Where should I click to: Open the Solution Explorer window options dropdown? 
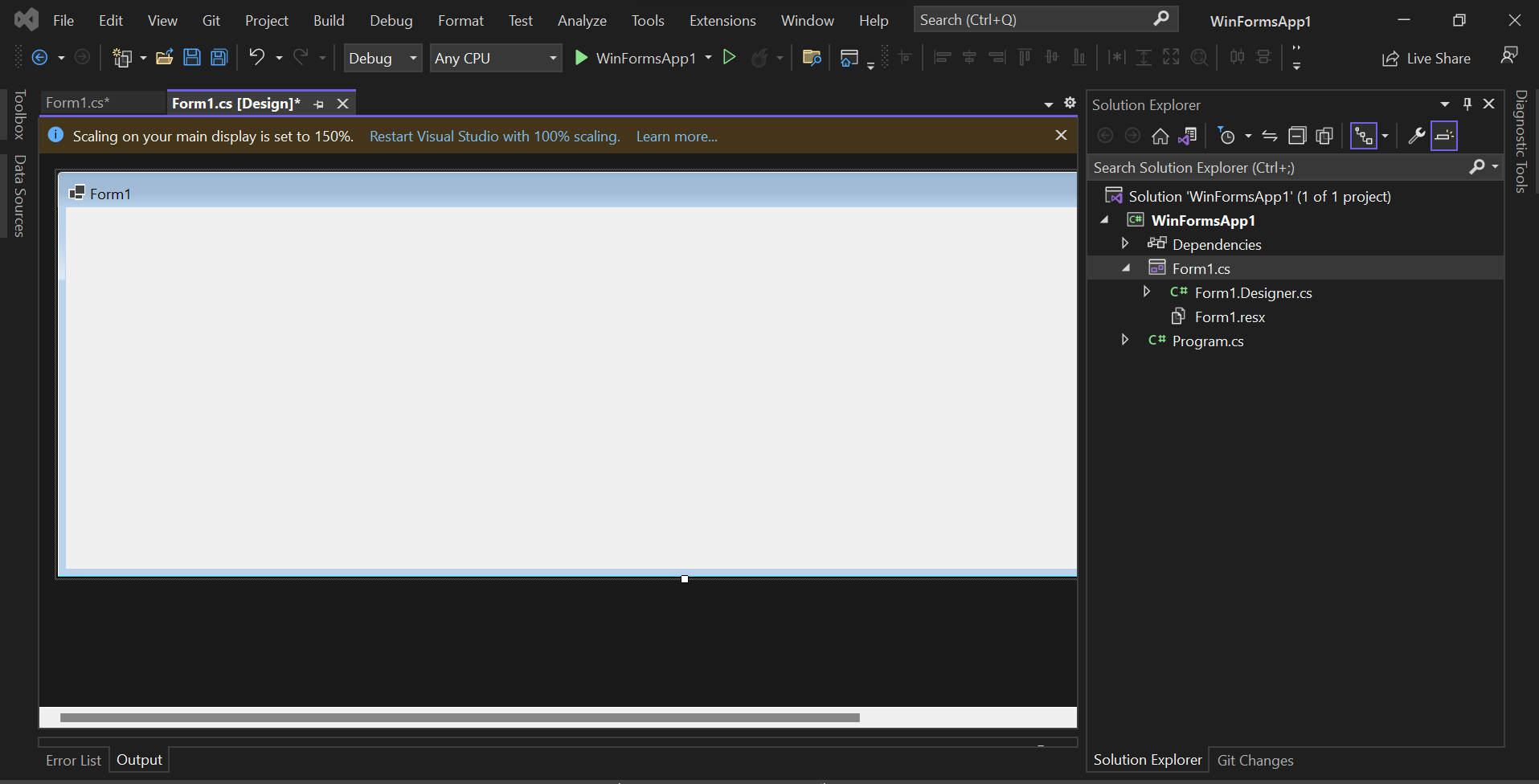pyautogui.click(x=1445, y=104)
